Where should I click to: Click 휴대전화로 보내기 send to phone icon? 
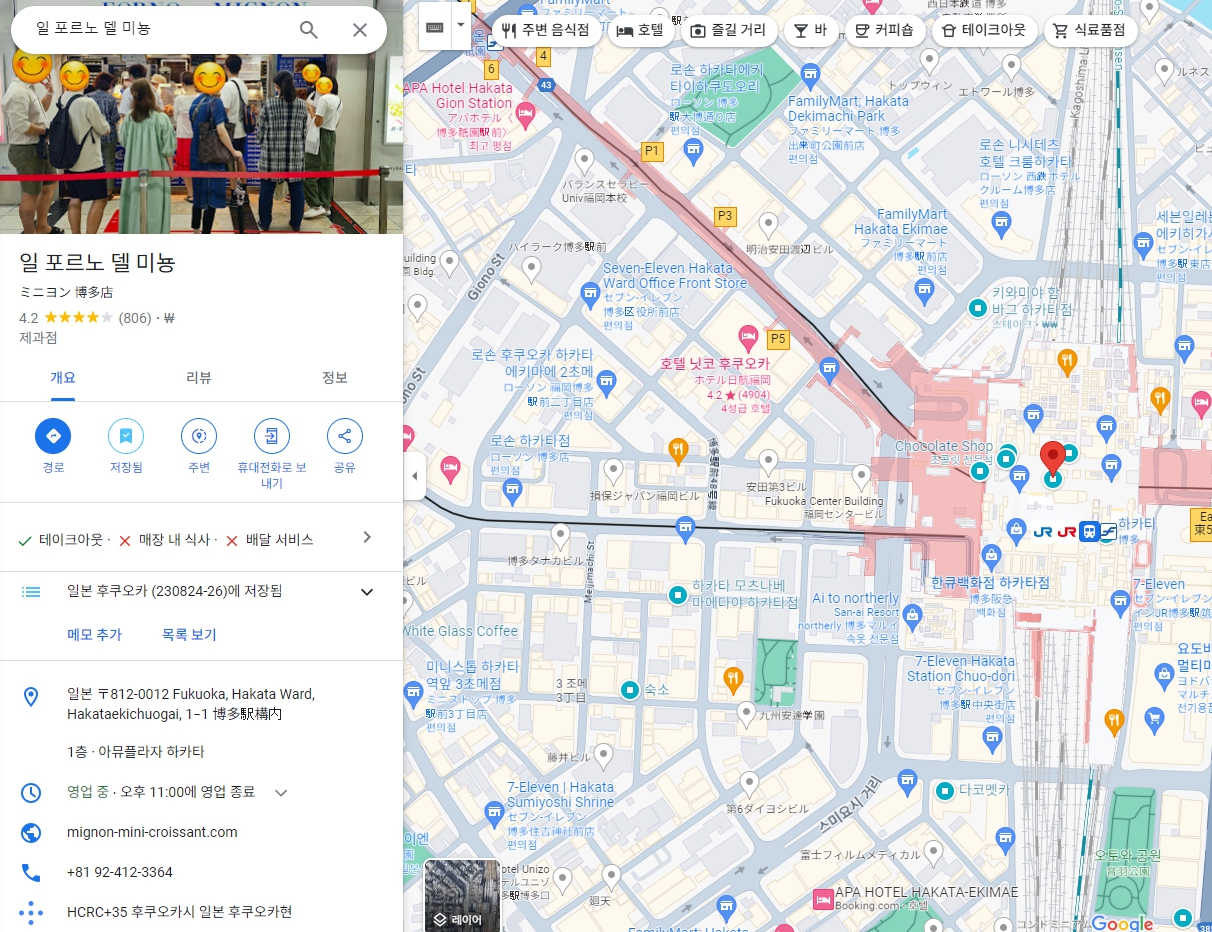point(272,436)
